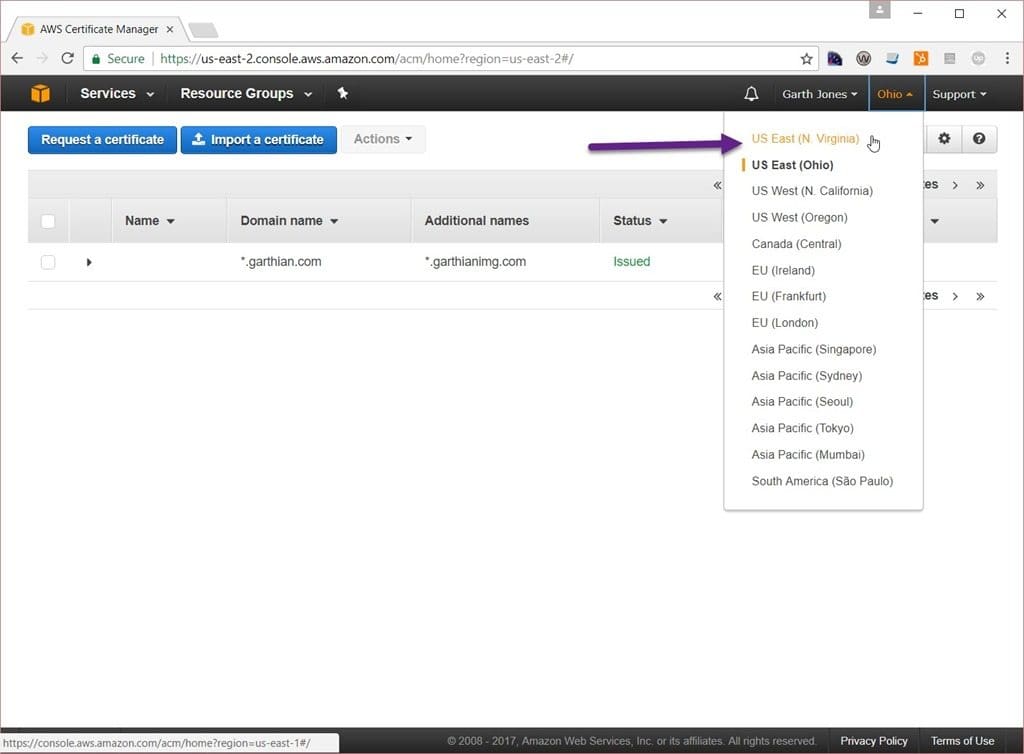Open the Support dropdown
1024x754 pixels.
pos(959,94)
